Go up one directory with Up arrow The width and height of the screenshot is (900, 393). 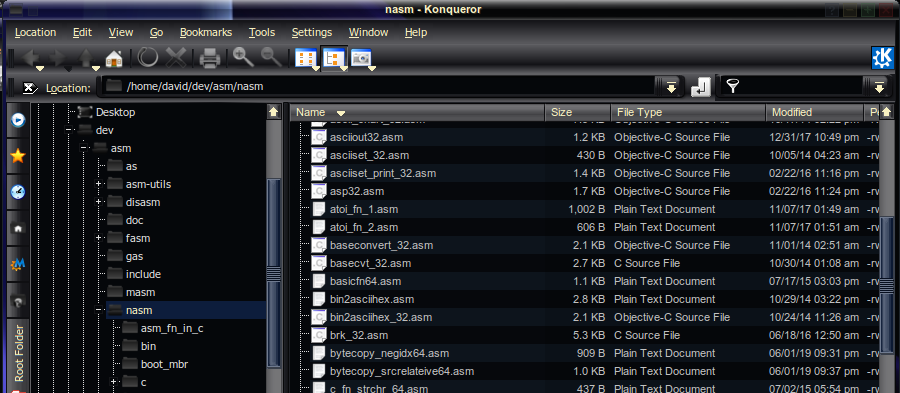point(86,57)
